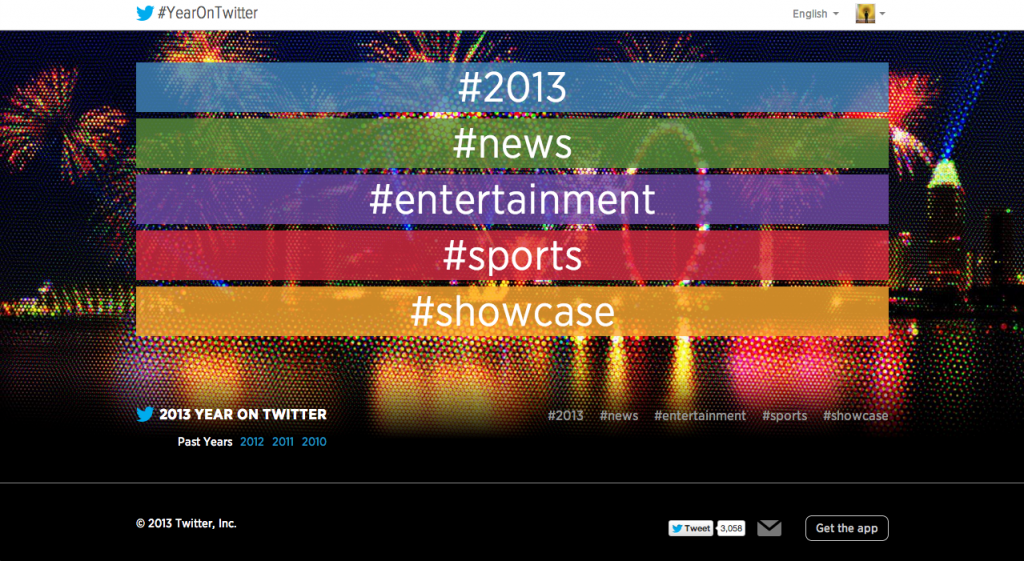The image size is (1024, 561).
Task: Open the red #sports banner
Action: (x=512, y=255)
